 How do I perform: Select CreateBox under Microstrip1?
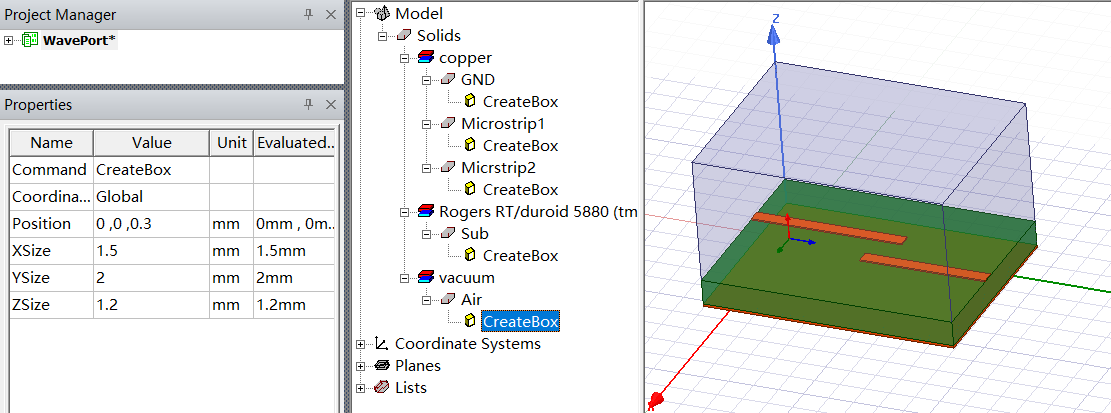[521, 145]
